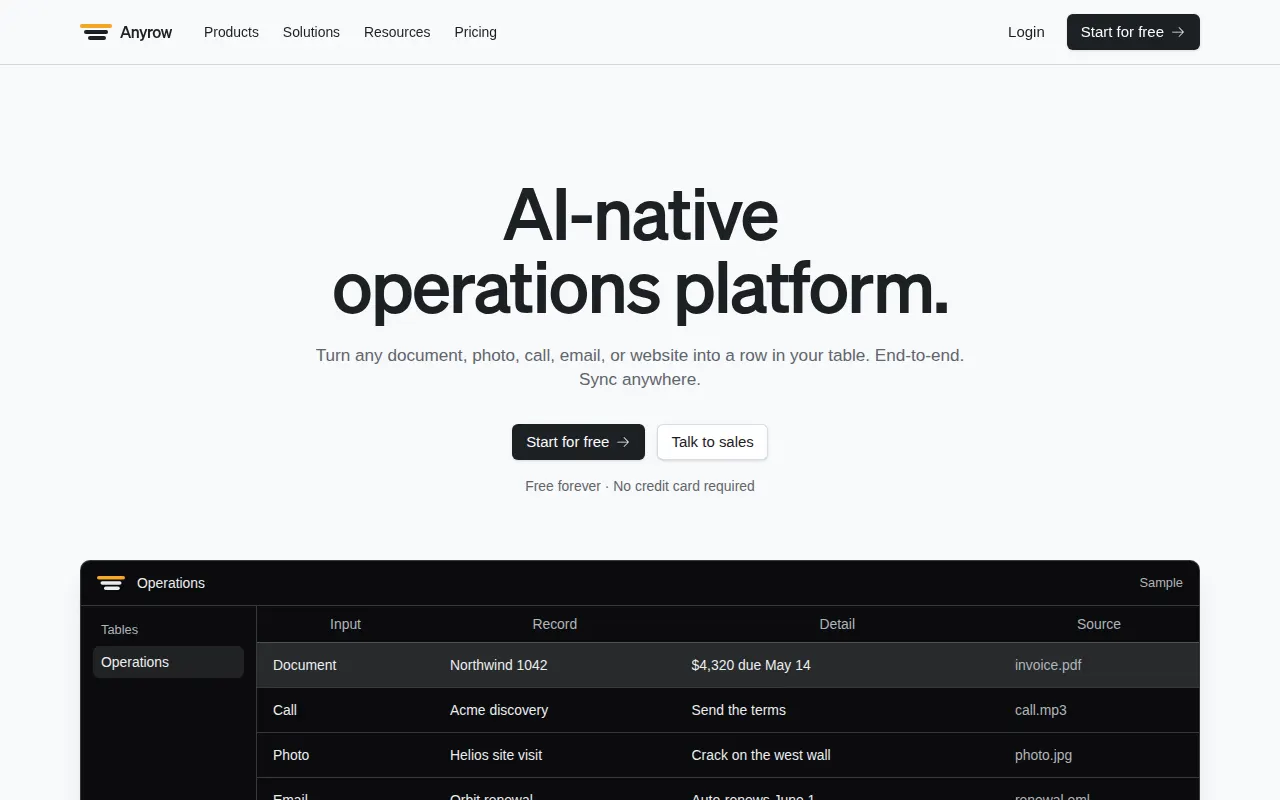Click the Call input cell

(346, 710)
